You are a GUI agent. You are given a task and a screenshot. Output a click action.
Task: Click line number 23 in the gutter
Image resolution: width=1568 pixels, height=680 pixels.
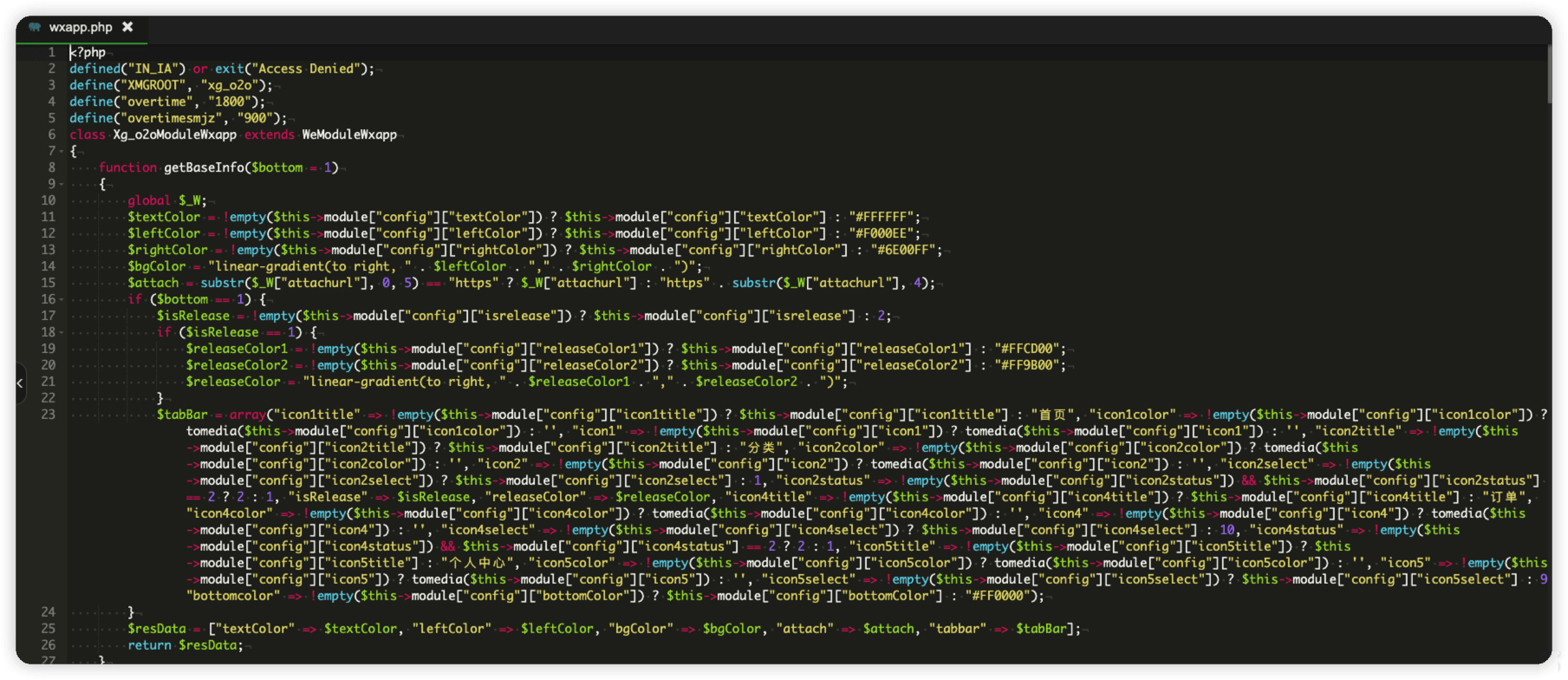[48, 415]
